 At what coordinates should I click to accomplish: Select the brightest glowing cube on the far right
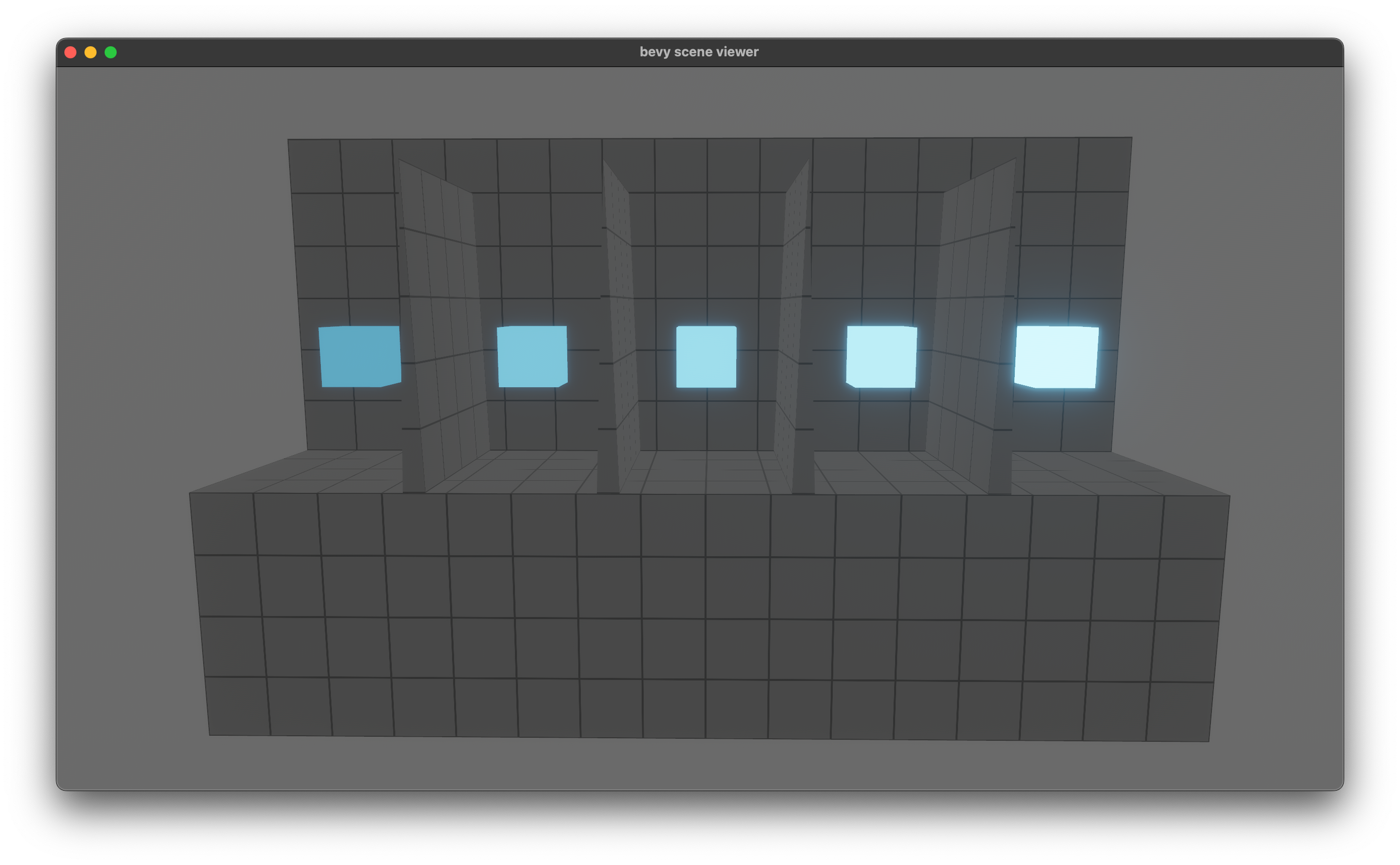click(x=1057, y=357)
